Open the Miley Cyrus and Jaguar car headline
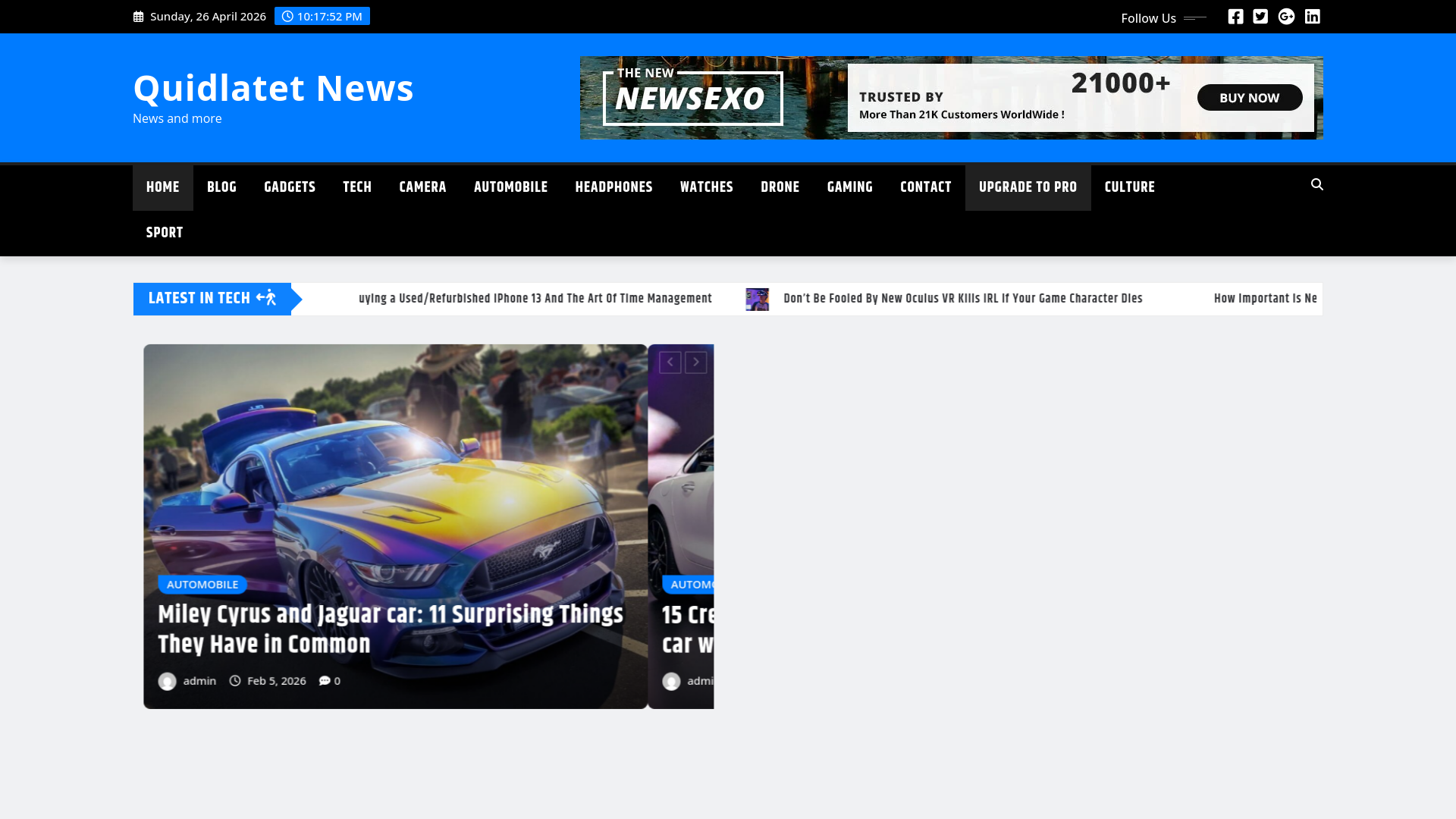 (x=391, y=629)
